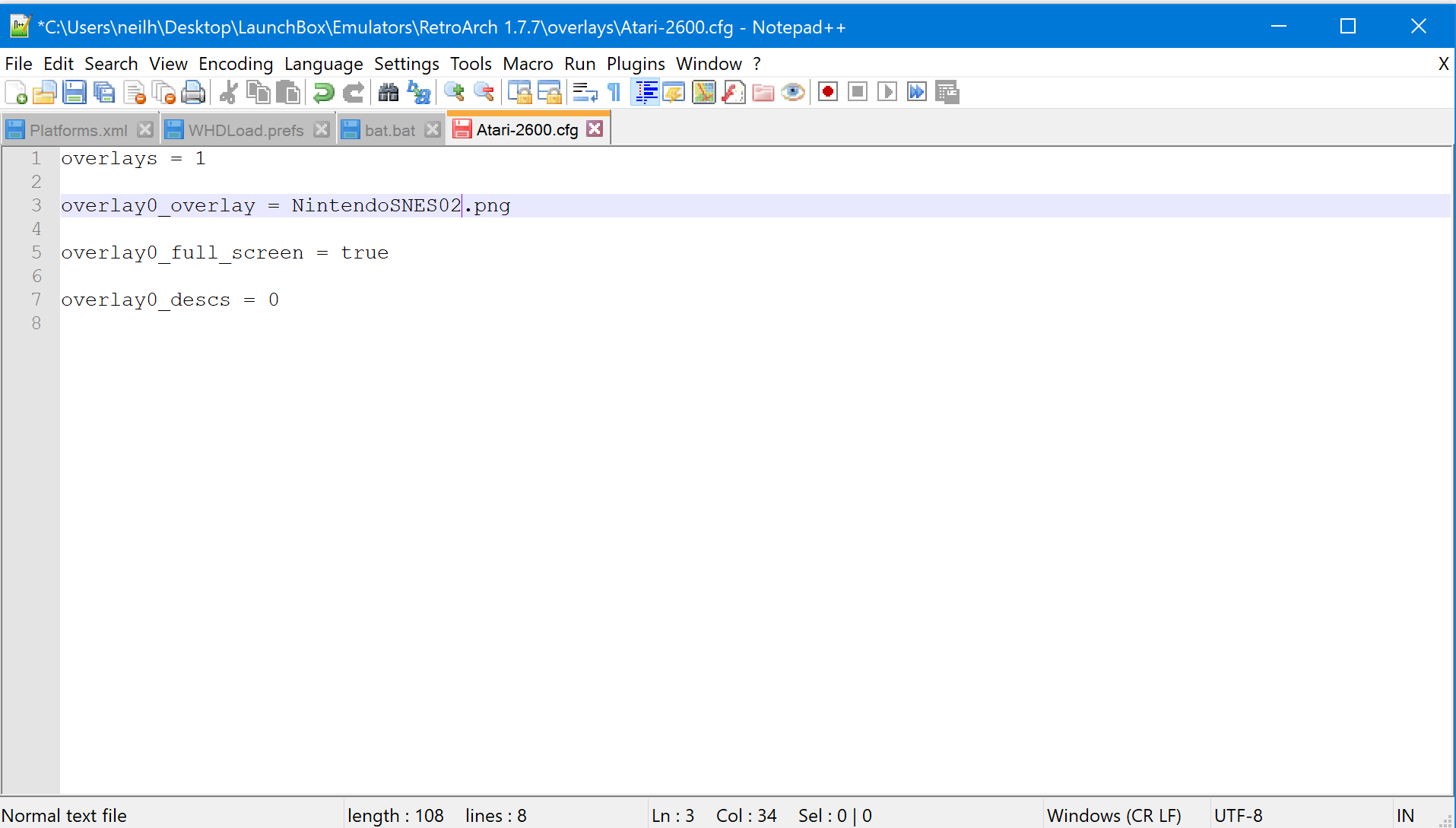
Task: Open Find dialog via binoculars icon
Action: click(x=389, y=92)
